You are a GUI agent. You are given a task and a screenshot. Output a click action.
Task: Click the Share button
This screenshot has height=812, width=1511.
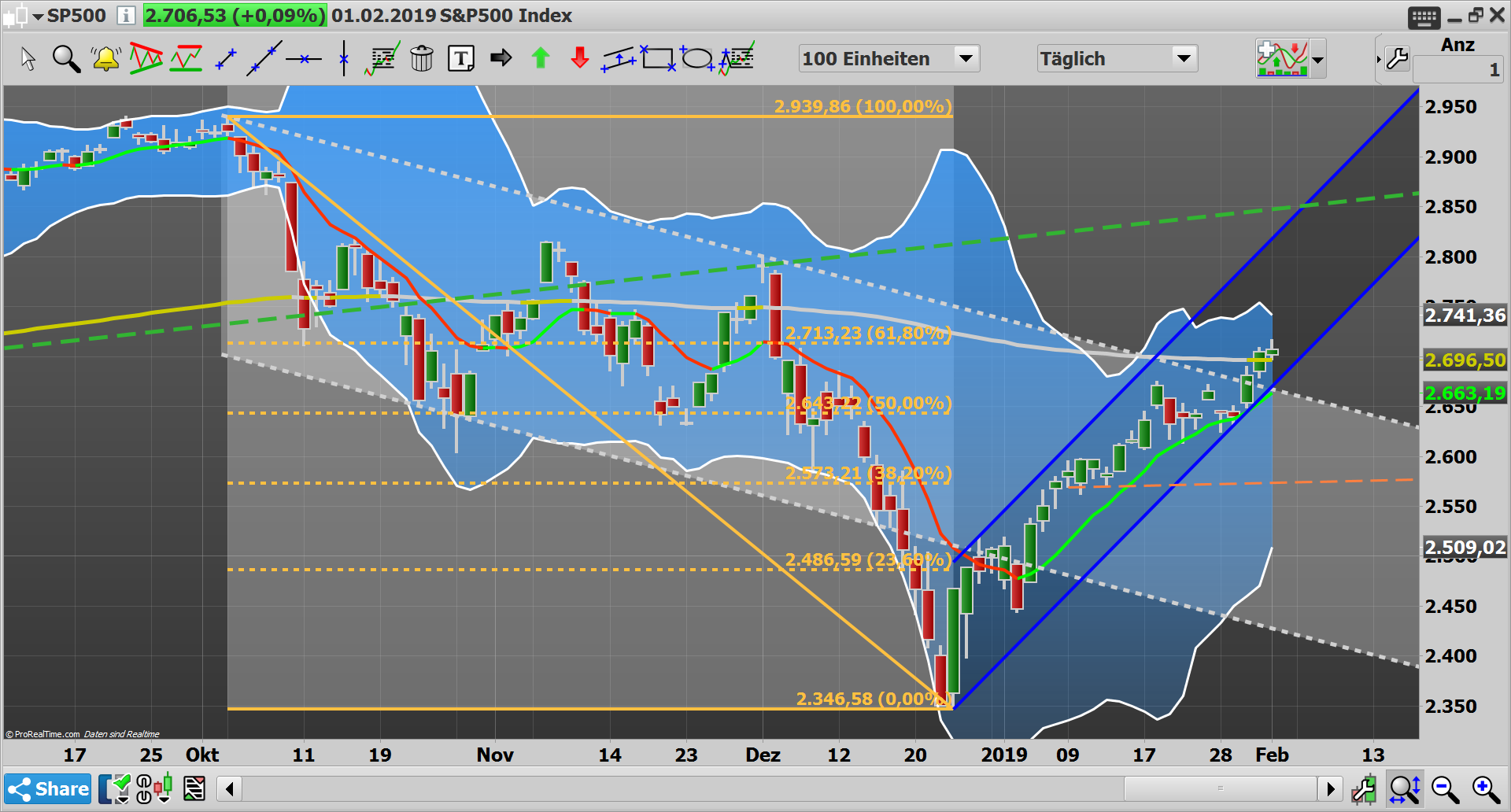49,788
